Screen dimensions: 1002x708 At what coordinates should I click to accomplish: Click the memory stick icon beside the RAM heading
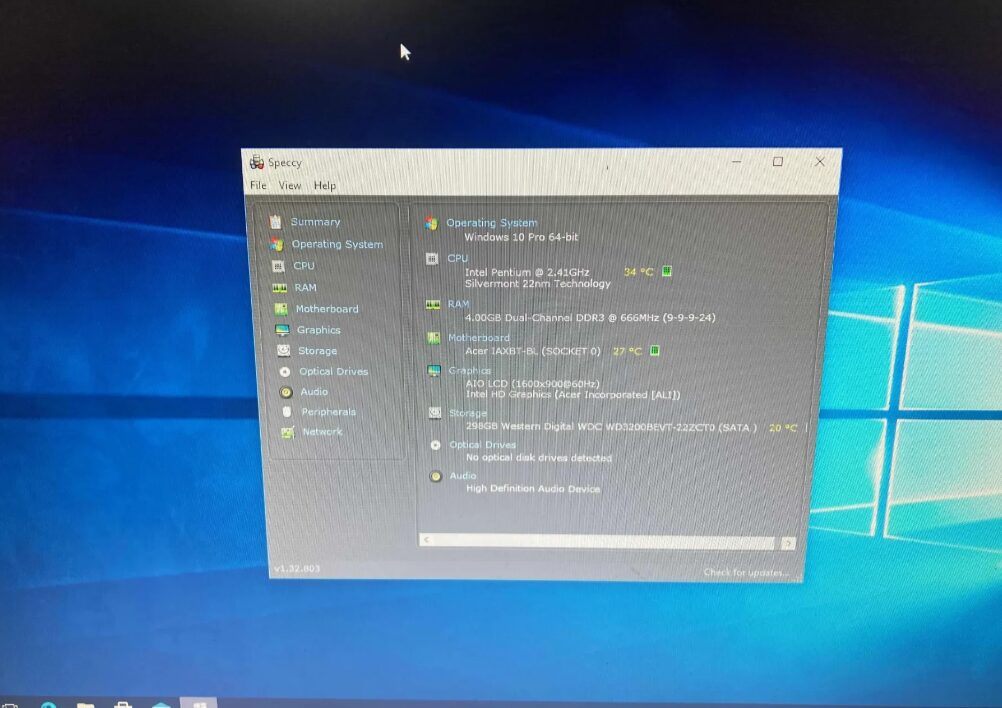[x=433, y=305]
